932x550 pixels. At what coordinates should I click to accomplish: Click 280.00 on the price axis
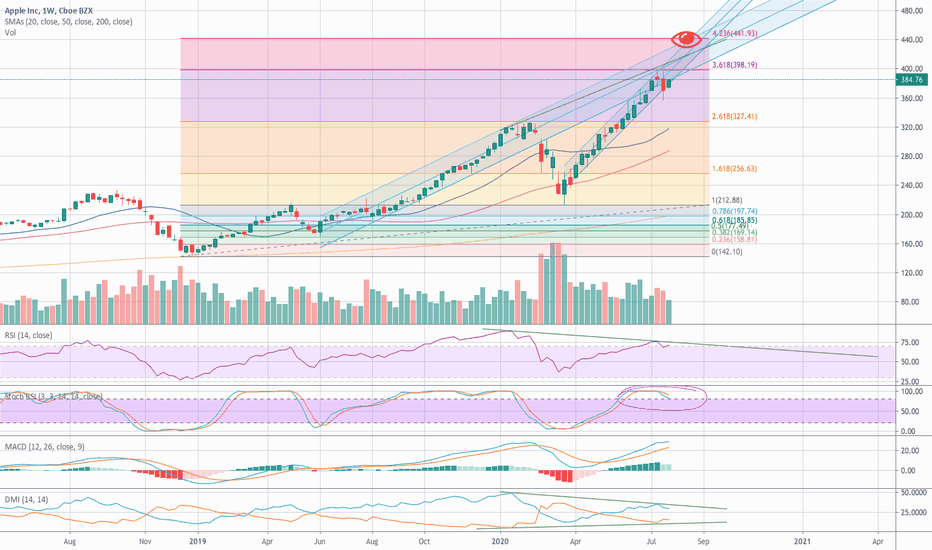tap(912, 156)
